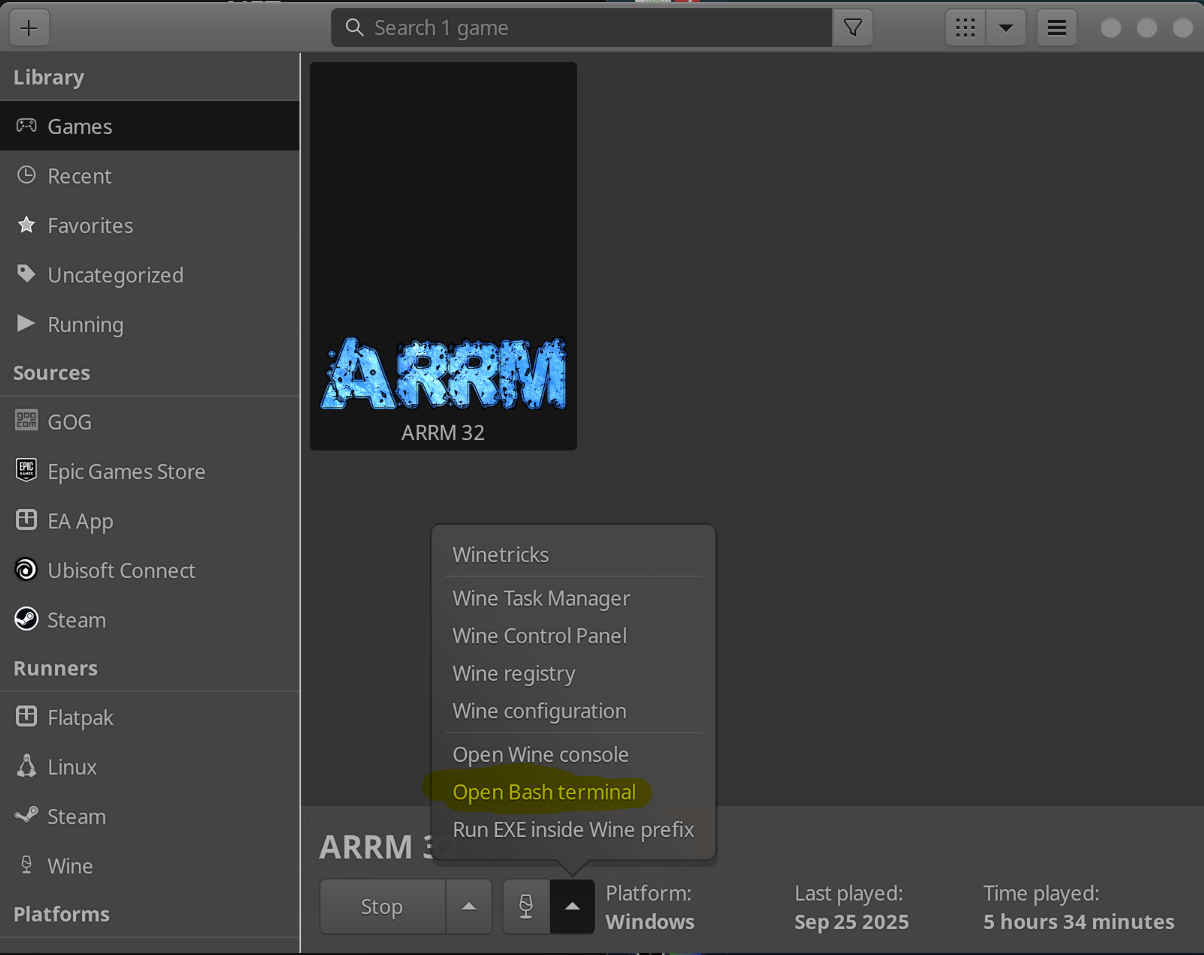The image size is (1204, 955).
Task: Select the Steam source entry
Action: pos(76,620)
